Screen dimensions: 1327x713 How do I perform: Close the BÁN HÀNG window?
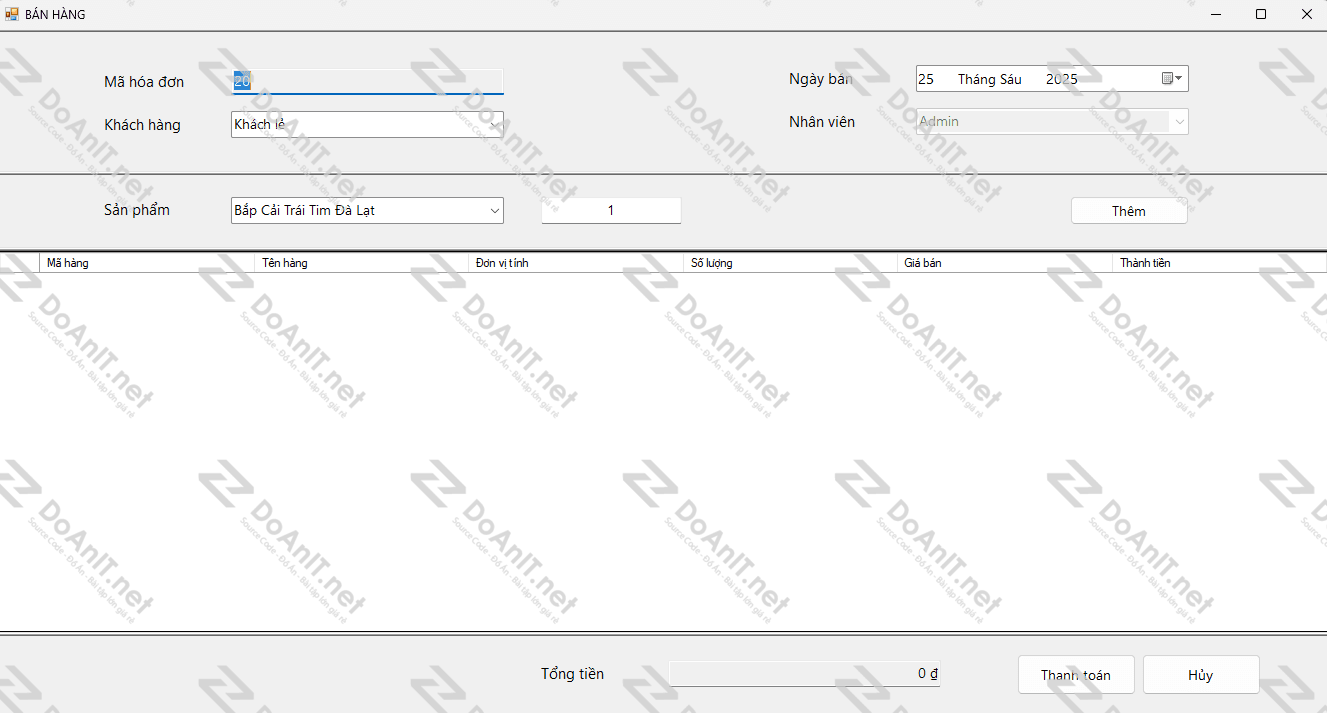point(1306,14)
